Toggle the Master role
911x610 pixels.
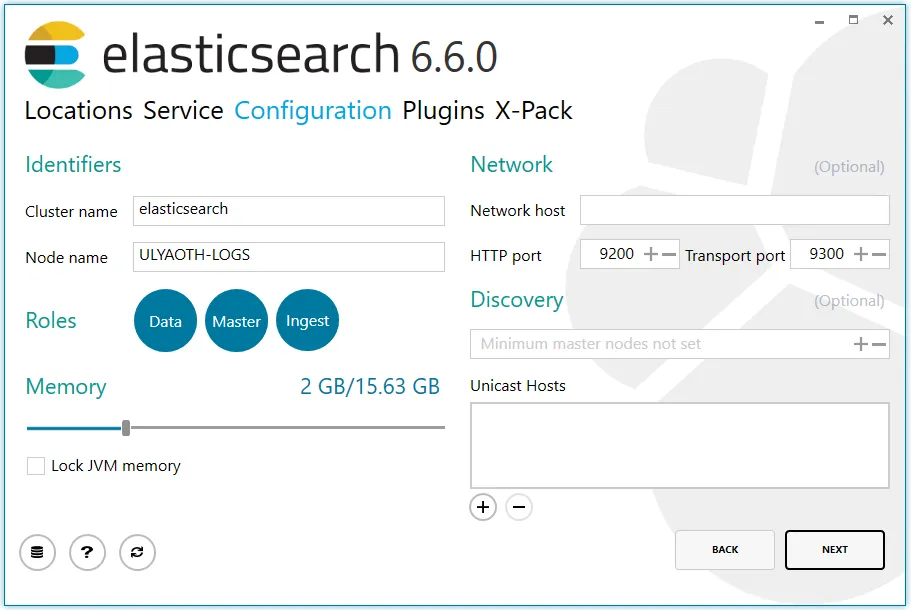236,321
